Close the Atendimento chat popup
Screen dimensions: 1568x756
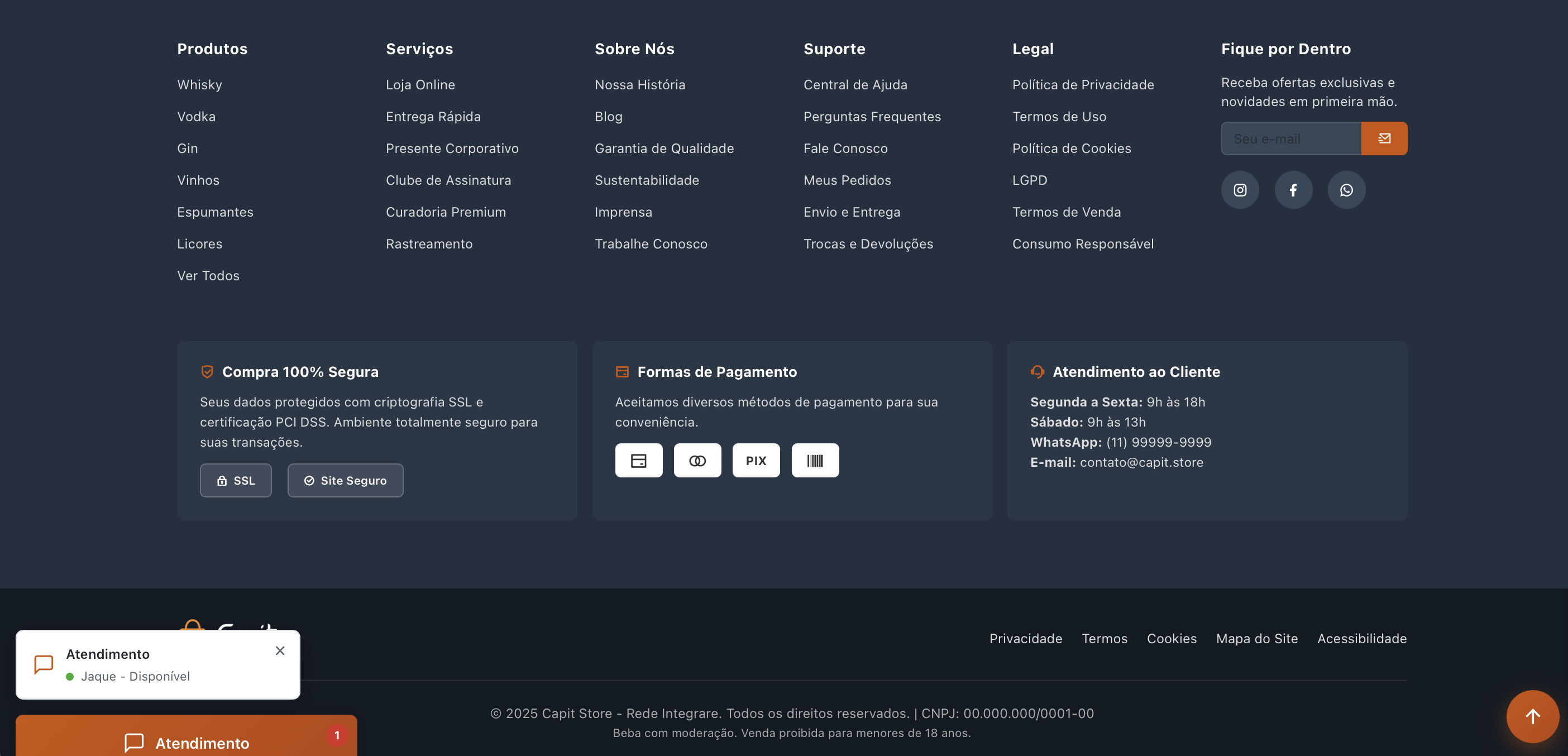click(280, 650)
